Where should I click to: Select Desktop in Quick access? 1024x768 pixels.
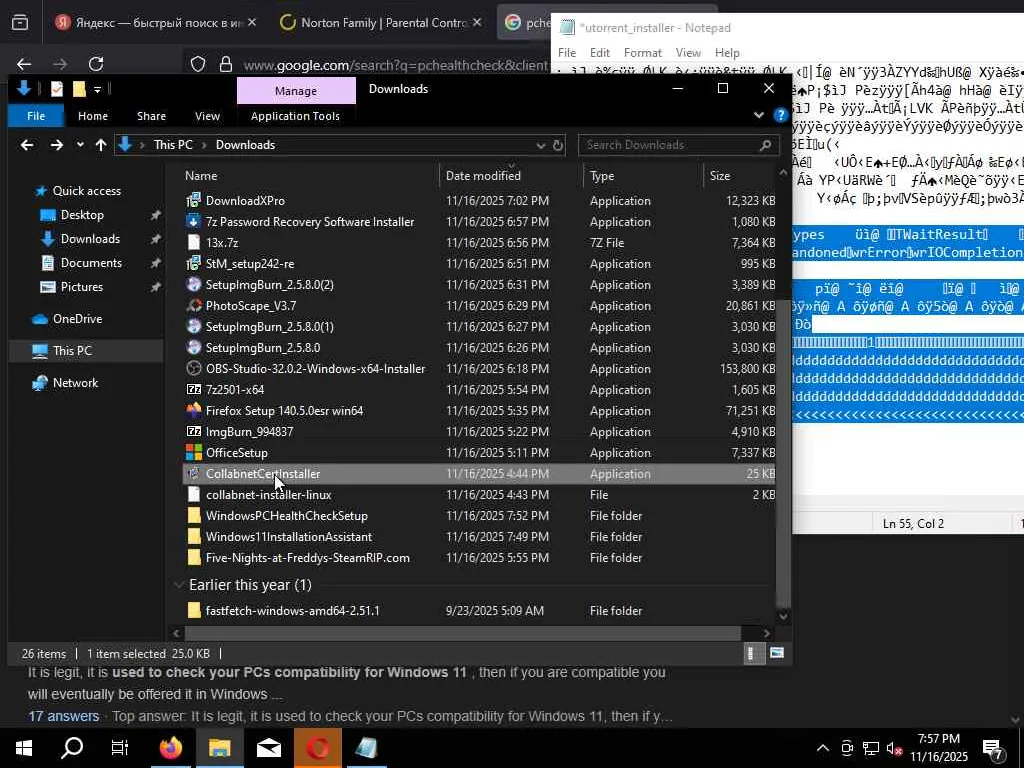point(82,215)
